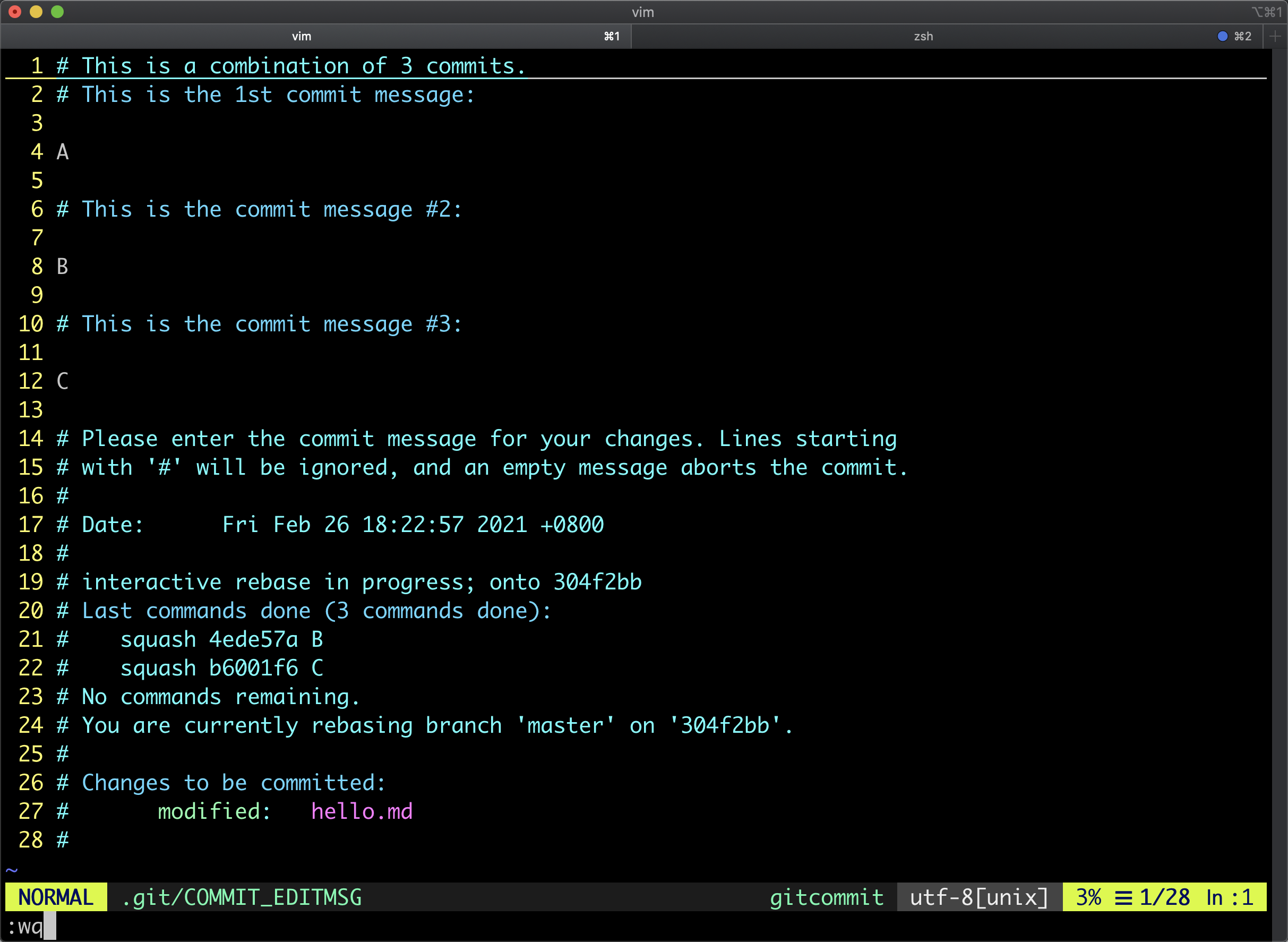Select the vim tab
The image size is (1288, 942).
point(301,37)
